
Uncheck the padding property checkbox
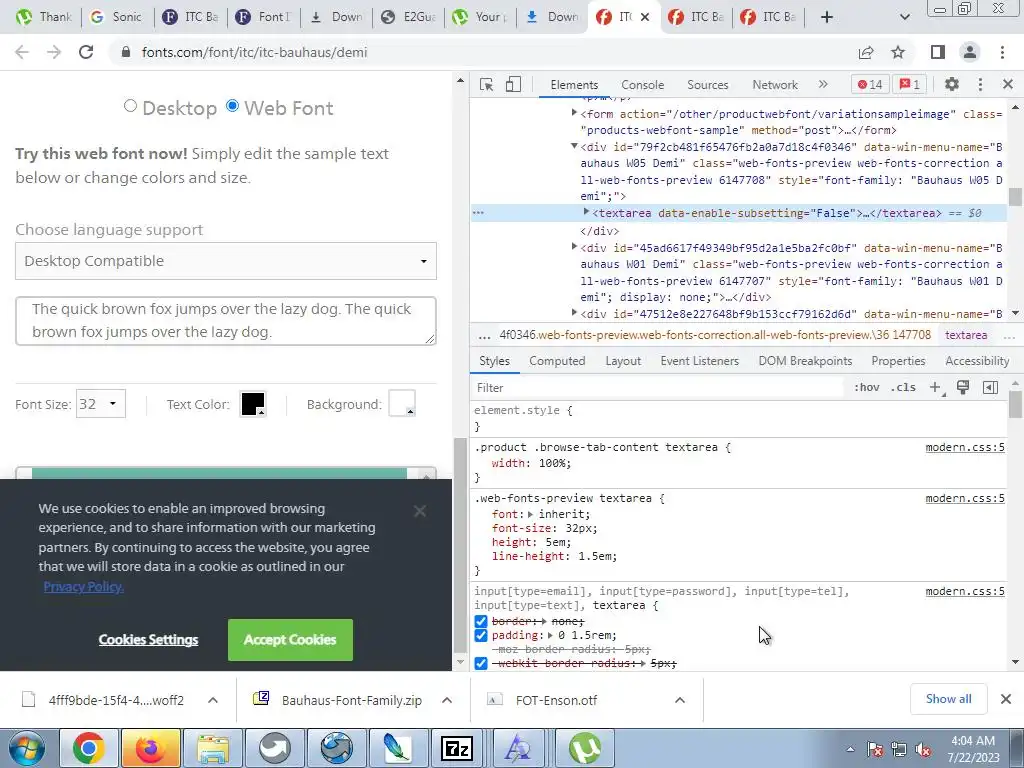tap(481, 635)
